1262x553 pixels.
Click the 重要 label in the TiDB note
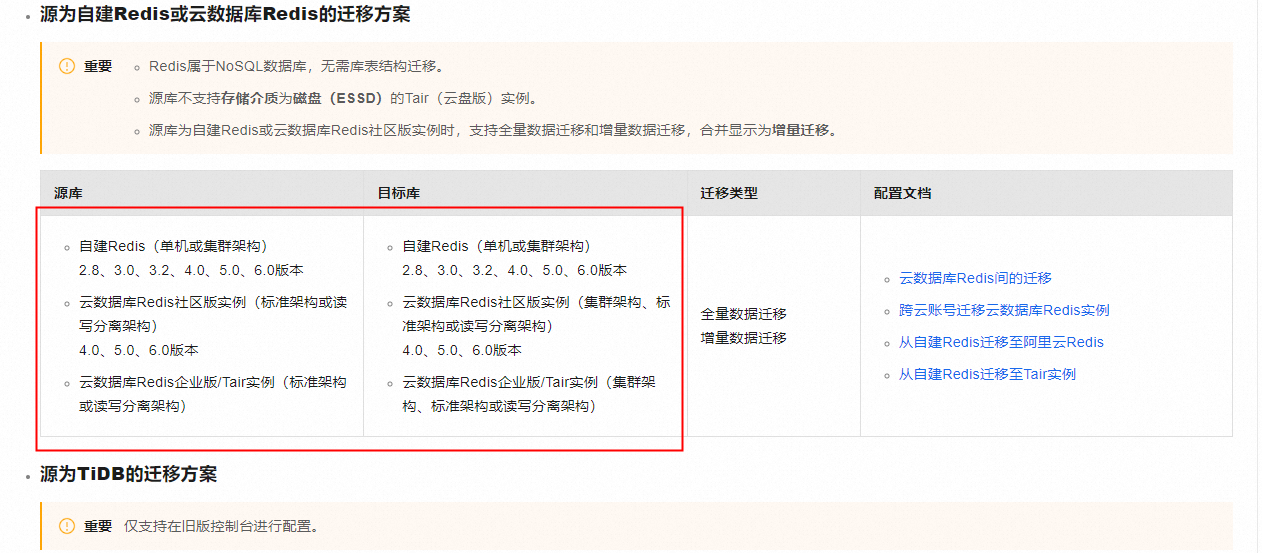tap(98, 526)
